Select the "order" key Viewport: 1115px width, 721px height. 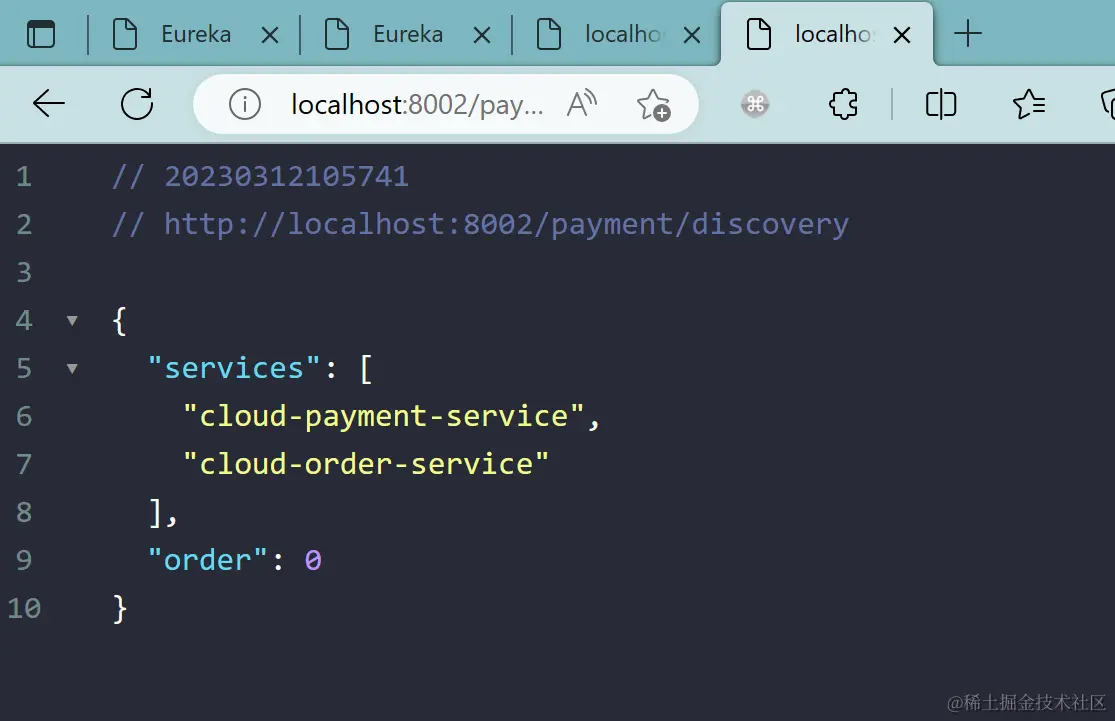pos(207,560)
